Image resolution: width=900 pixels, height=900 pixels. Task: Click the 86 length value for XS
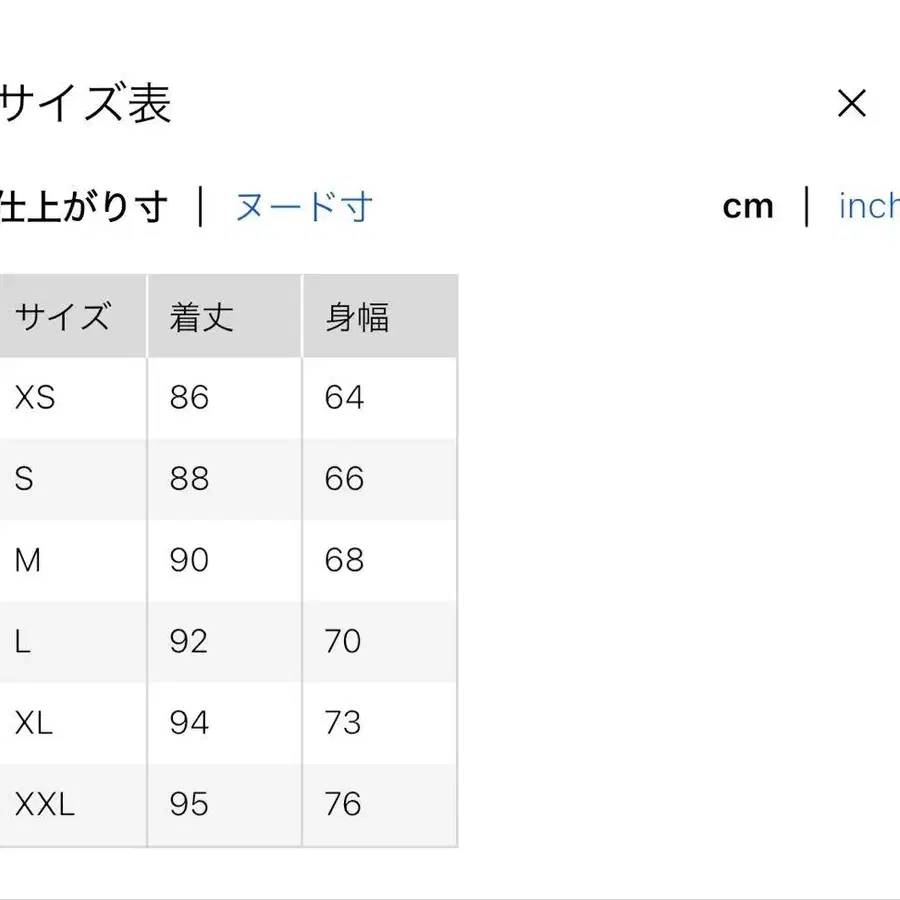tap(188, 397)
